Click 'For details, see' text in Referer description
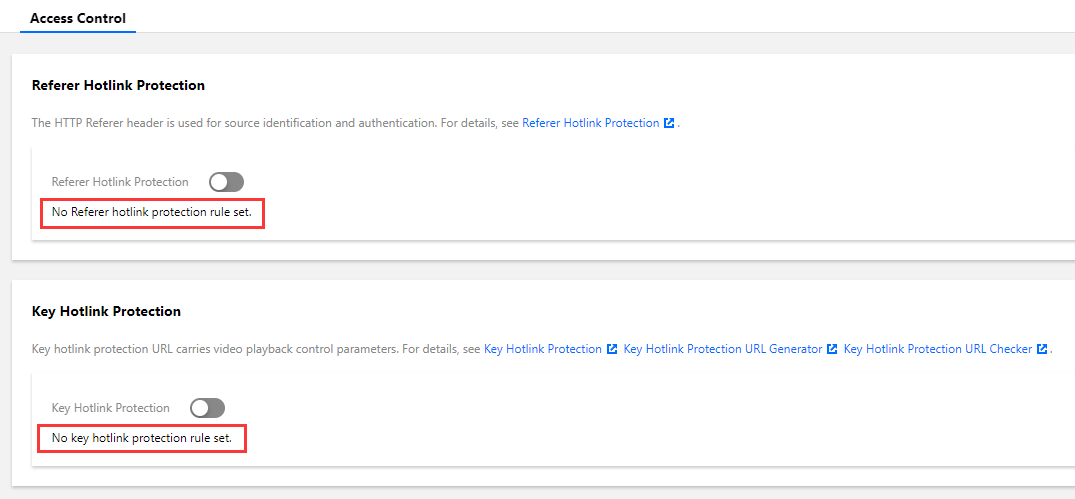This screenshot has height=499, width=1075. point(479,123)
